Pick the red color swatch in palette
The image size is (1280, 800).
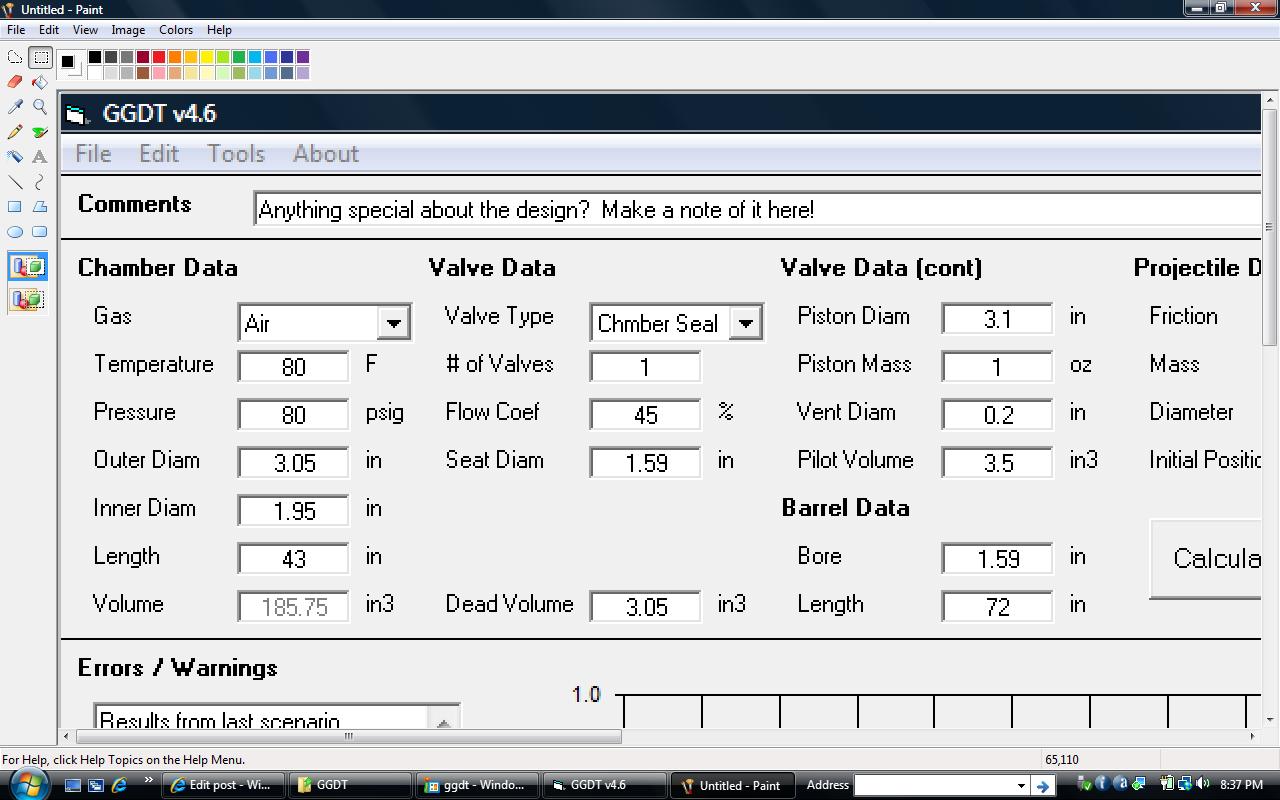click(159, 57)
